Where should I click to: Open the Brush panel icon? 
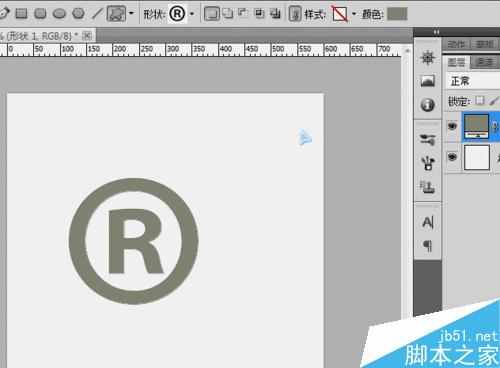pyautogui.click(x=428, y=163)
